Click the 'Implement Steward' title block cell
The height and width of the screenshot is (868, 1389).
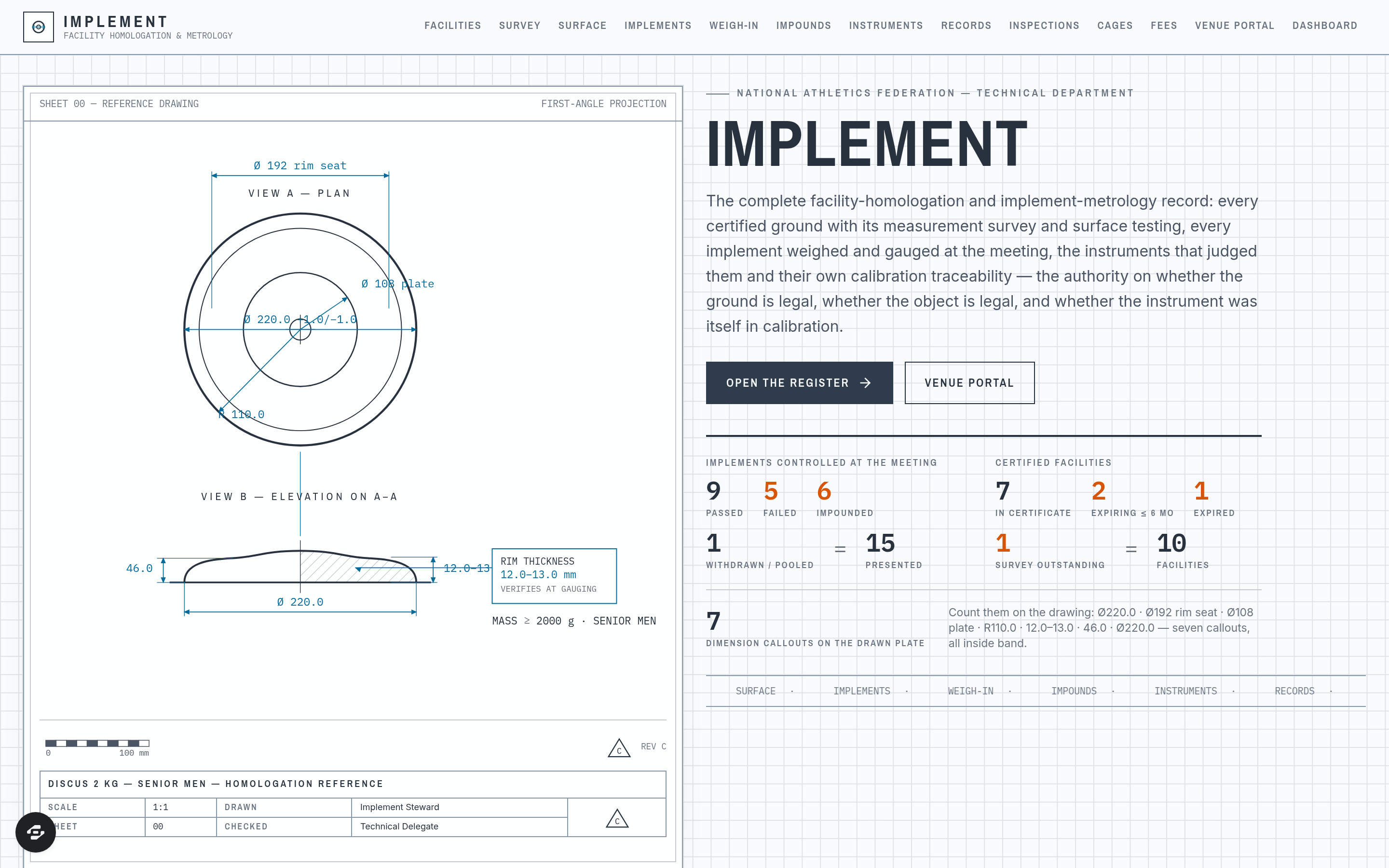pyautogui.click(x=460, y=807)
